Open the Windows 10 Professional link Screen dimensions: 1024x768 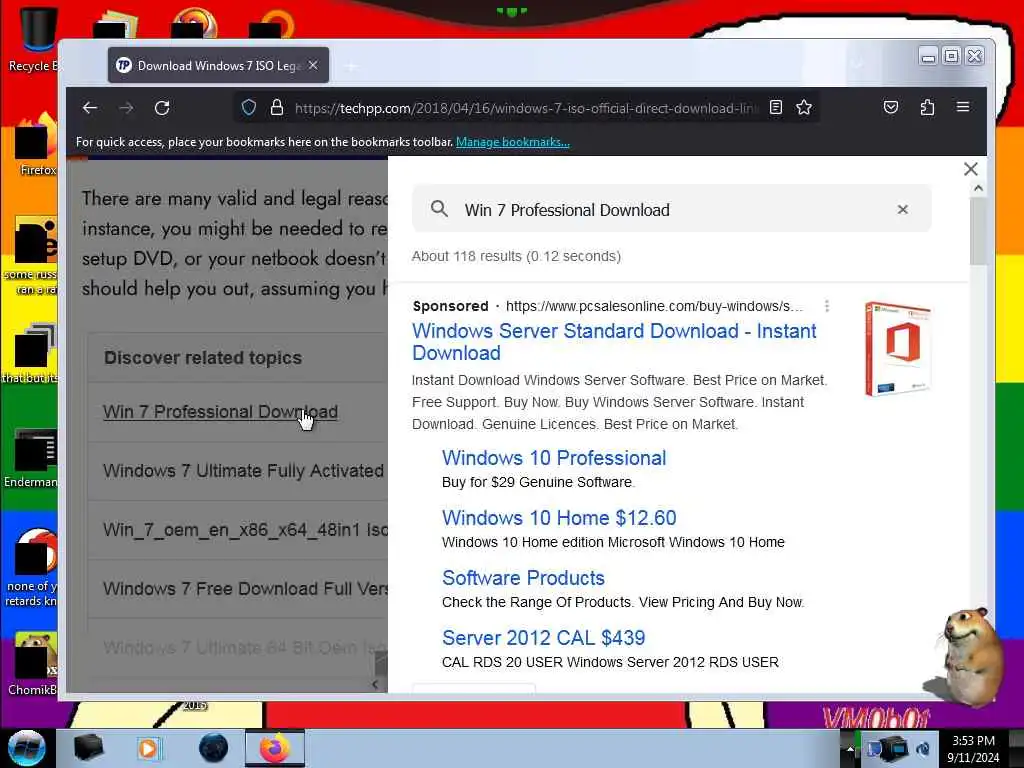554,458
